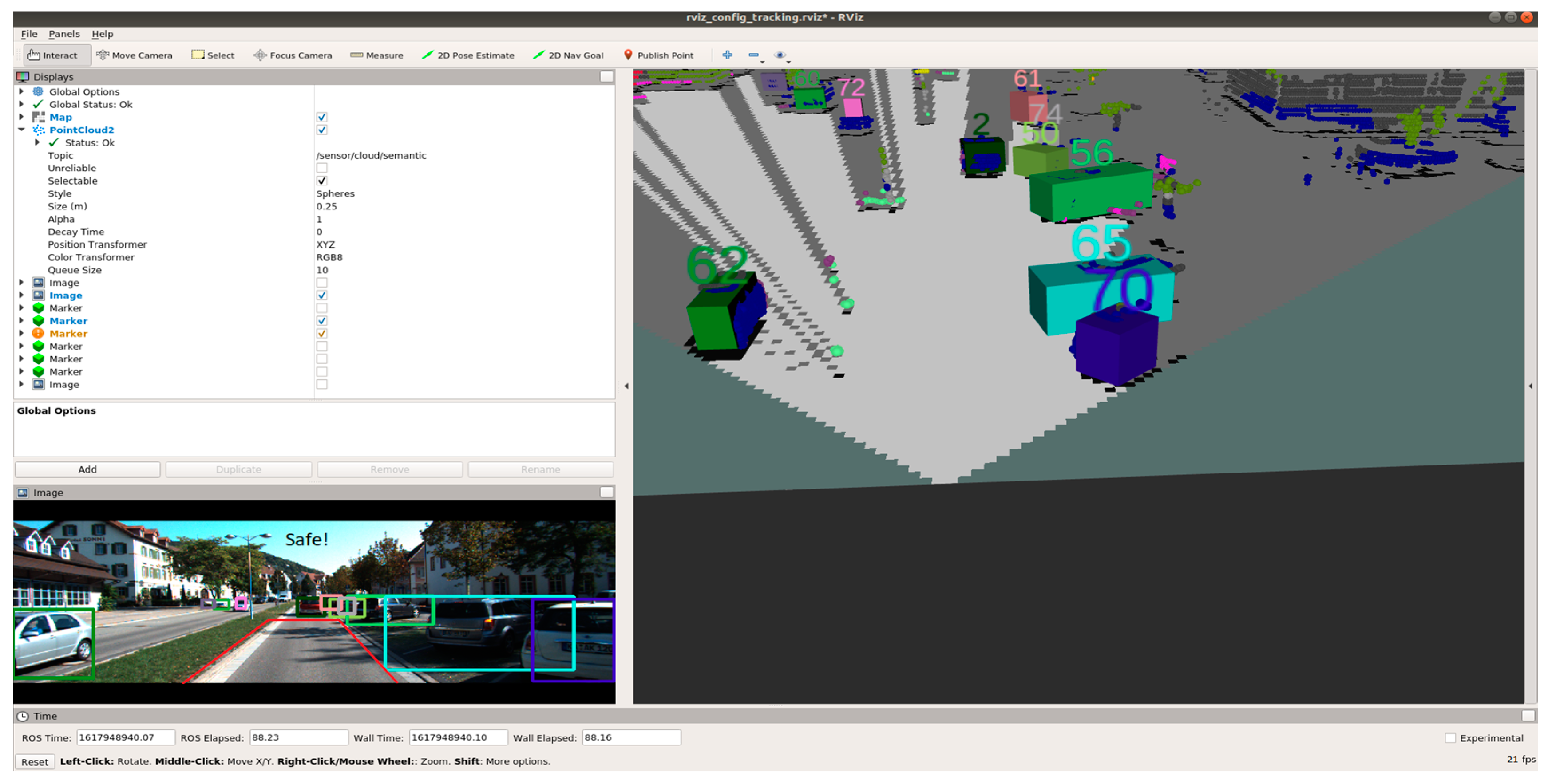Screen dimensions: 1548x784
Task: Activate the 2D Nav Goal tool
Action: (569, 55)
